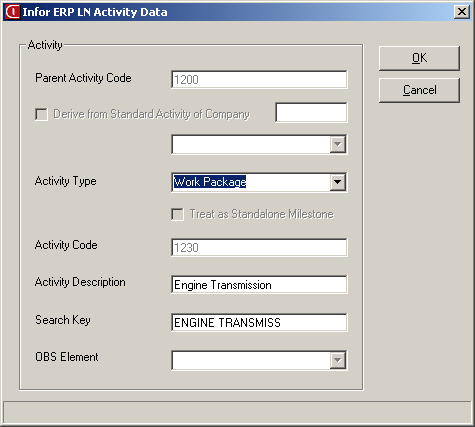475x427 pixels.
Task: Click the Infor logo icon in title bar
Action: tap(12, 12)
